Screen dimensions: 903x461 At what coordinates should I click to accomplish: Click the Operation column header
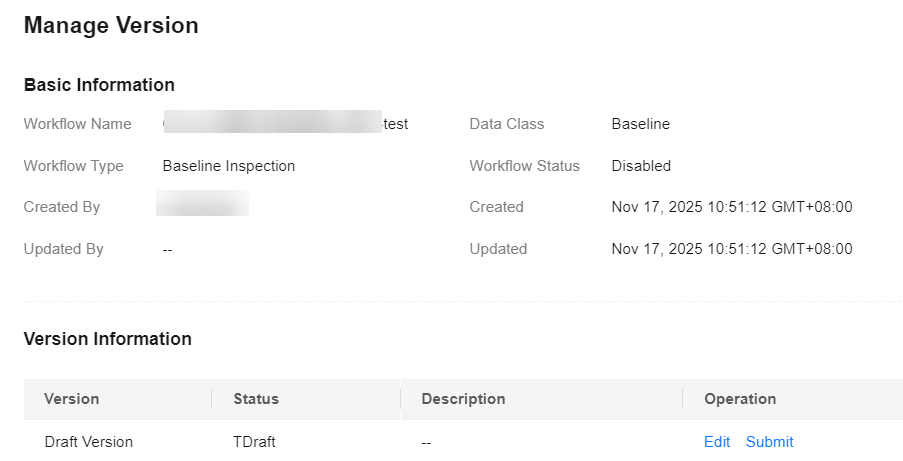point(740,399)
